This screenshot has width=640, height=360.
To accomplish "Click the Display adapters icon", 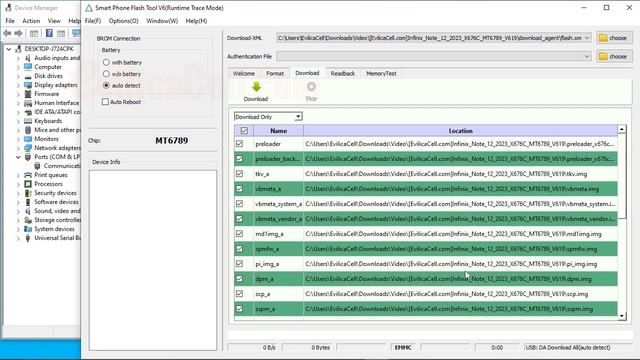I will [x=28, y=85].
